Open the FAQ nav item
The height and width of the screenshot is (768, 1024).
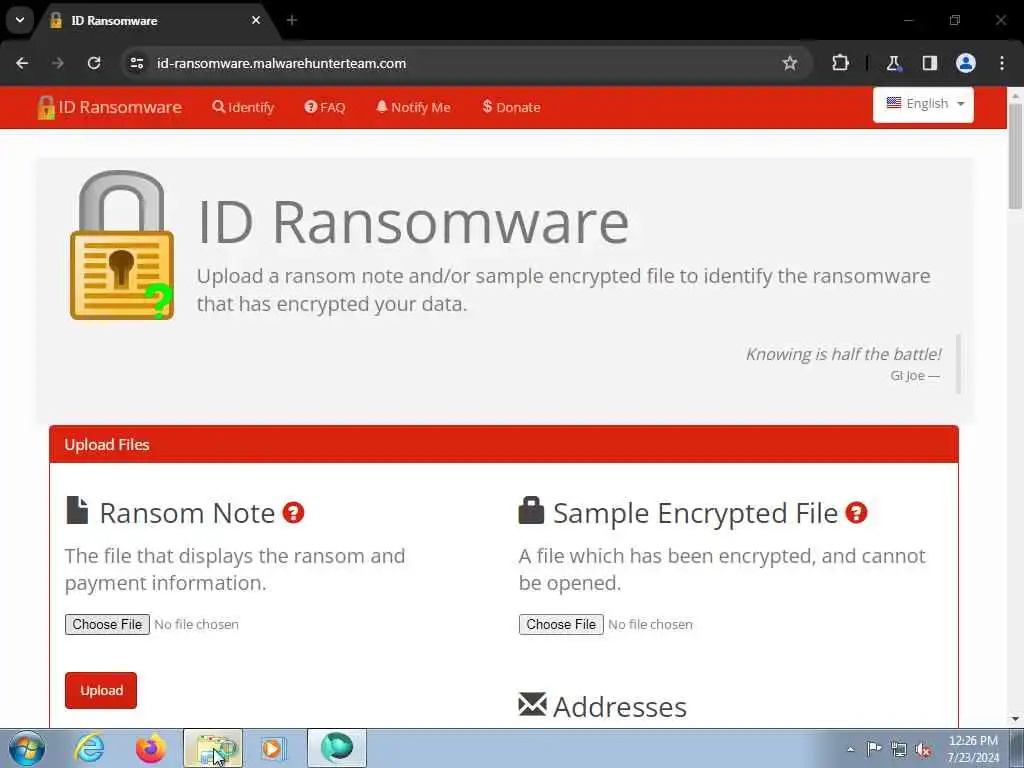point(325,107)
